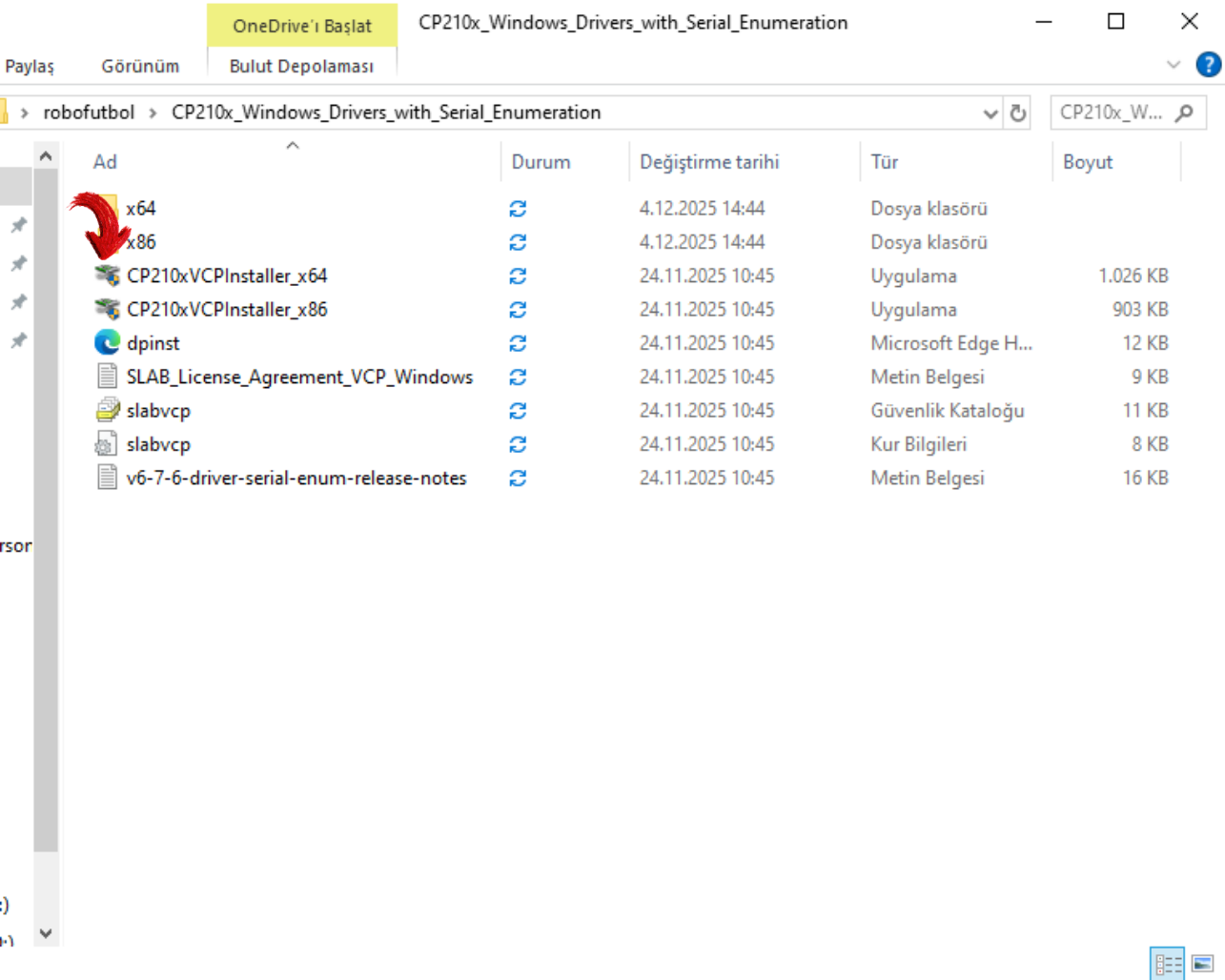This screenshot has width=1225, height=980.
Task: Sort files by Değiştirme tarihi column
Action: (709, 162)
